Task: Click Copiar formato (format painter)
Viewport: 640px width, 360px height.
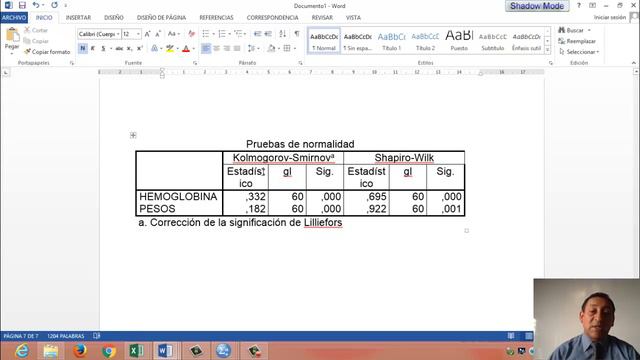Action: pyautogui.click(x=47, y=52)
